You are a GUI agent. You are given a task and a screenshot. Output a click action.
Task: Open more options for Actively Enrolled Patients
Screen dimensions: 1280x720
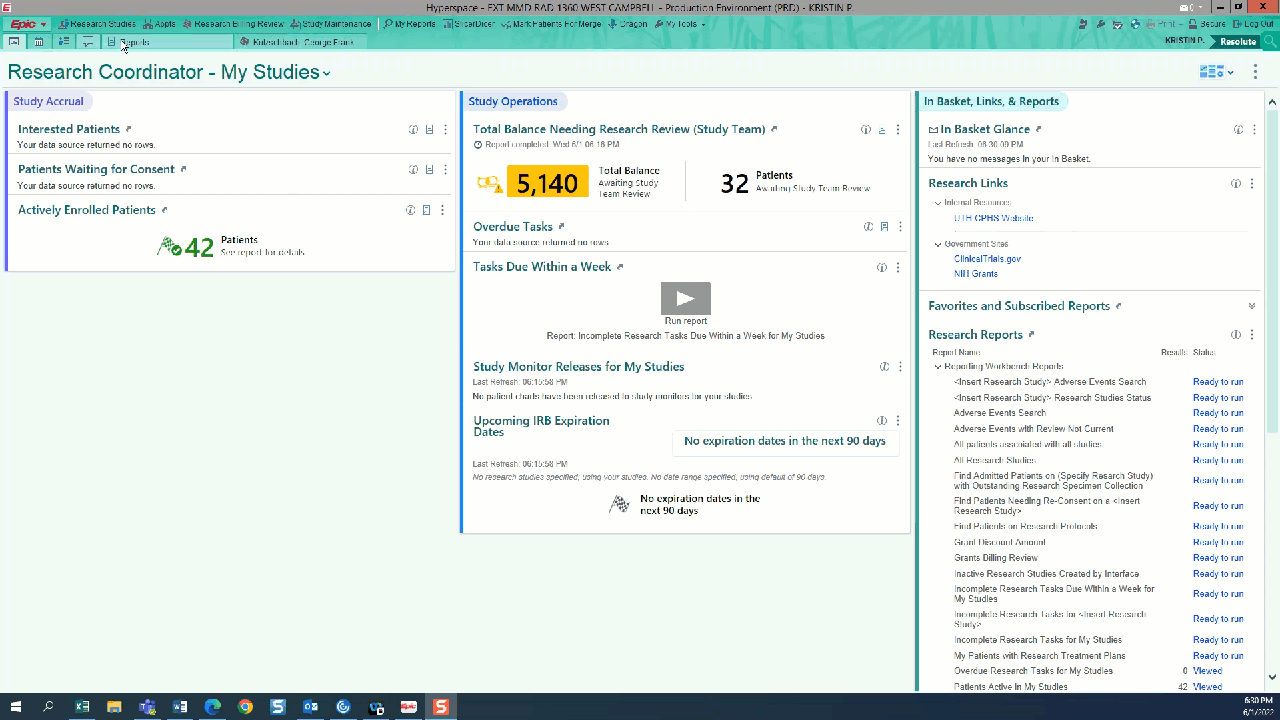click(443, 210)
